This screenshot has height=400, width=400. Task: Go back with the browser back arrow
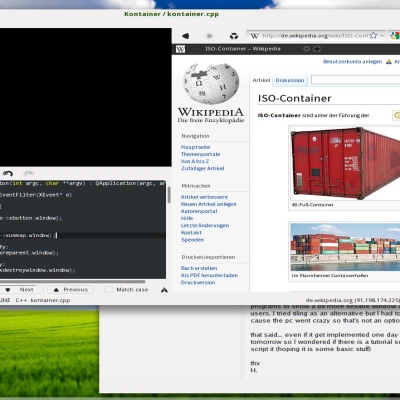pos(185,36)
